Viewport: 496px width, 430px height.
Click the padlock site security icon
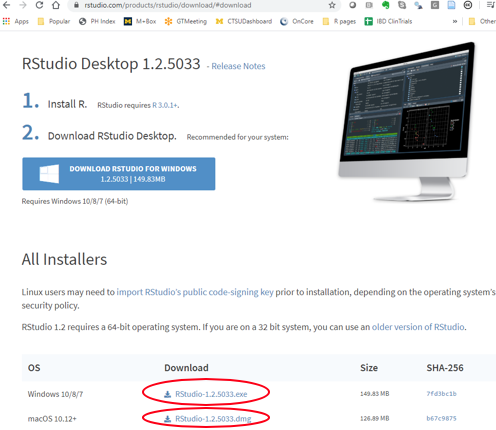coord(77,5)
